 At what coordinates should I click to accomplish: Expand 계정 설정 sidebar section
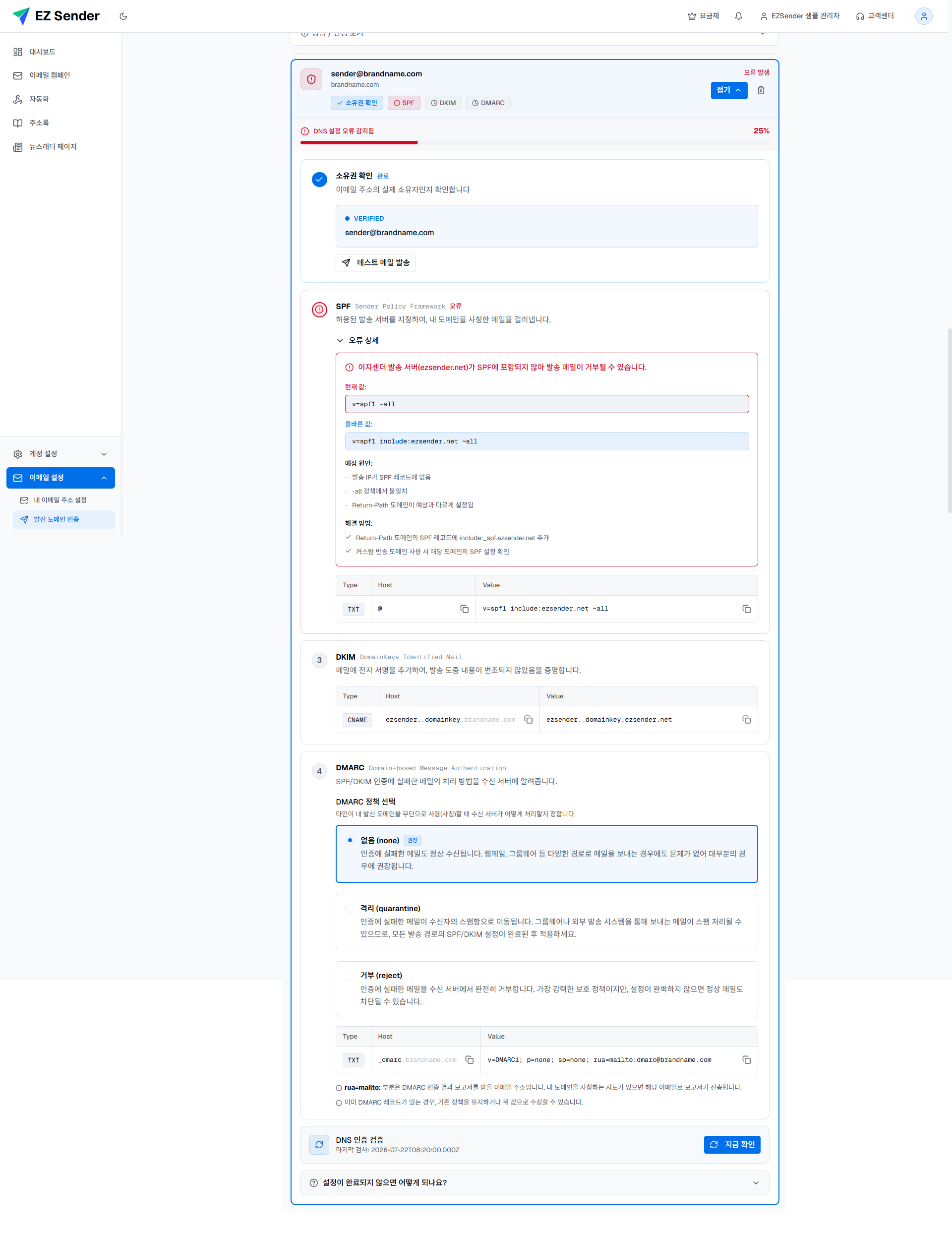(x=60, y=453)
